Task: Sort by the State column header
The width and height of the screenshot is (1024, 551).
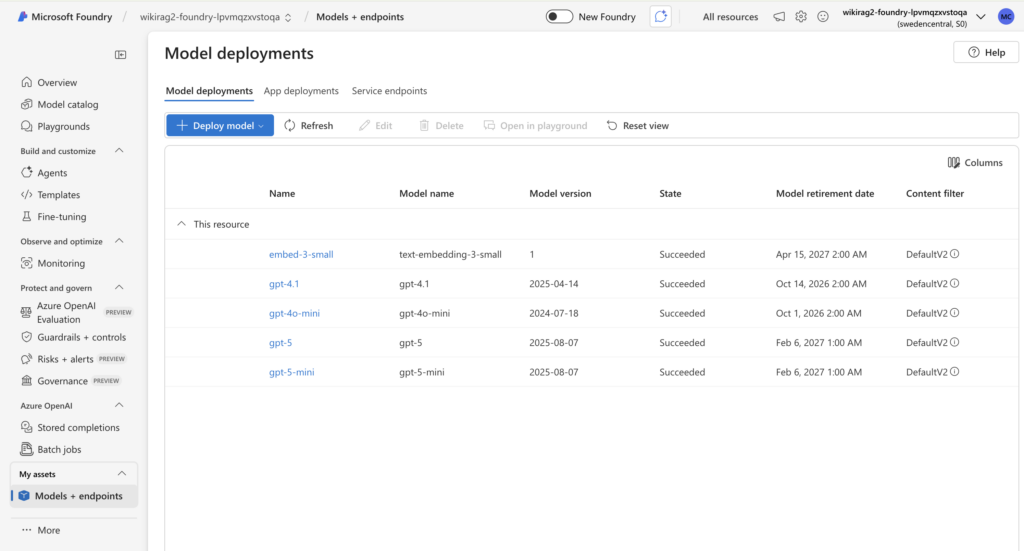Action: pos(670,193)
